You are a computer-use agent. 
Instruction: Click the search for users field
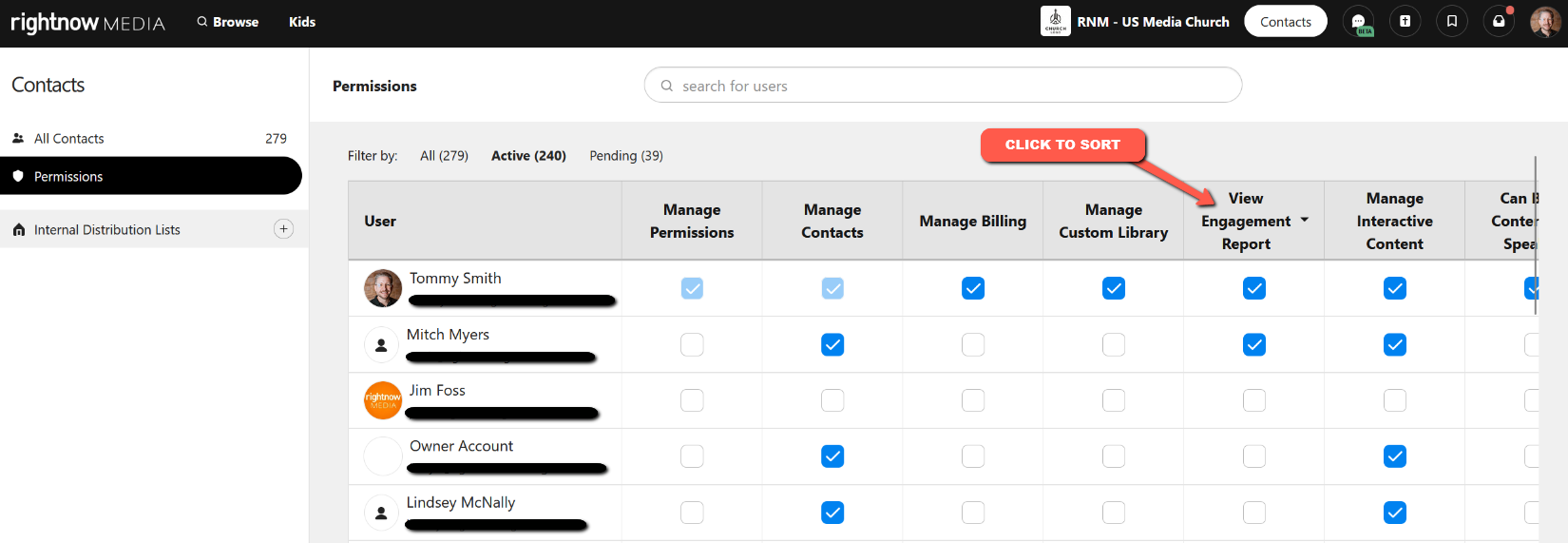[943, 85]
